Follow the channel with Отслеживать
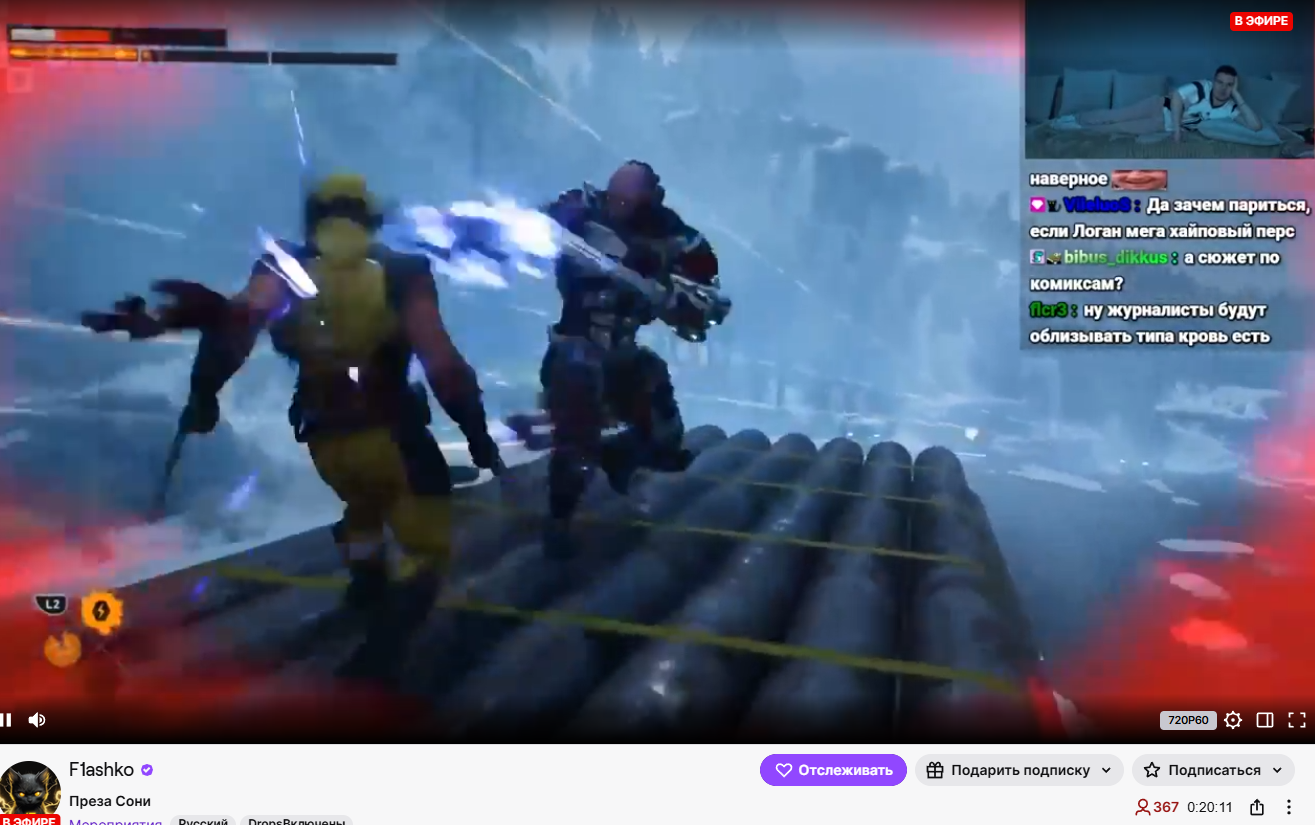 833,770
